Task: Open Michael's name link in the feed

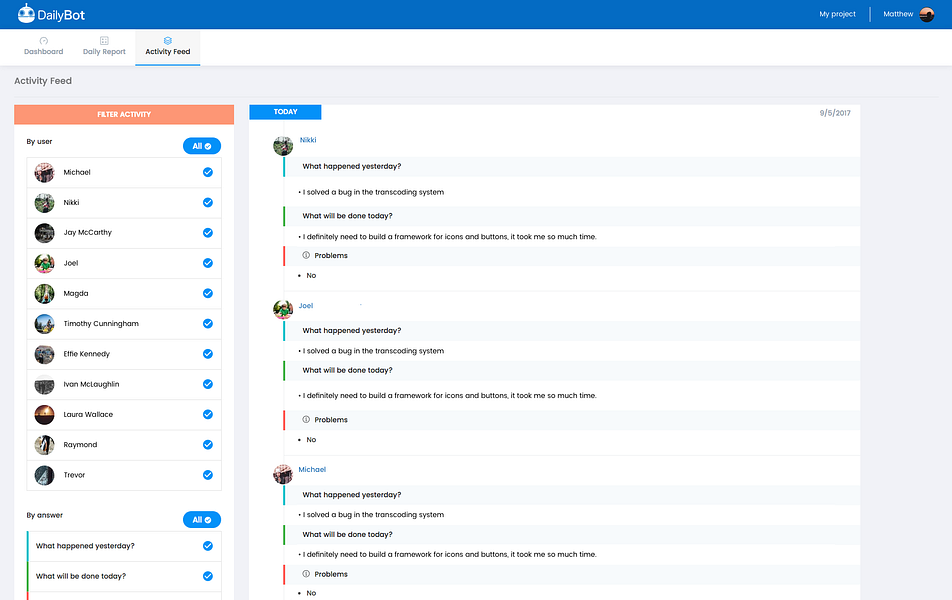Action: (x=311, y=469)
